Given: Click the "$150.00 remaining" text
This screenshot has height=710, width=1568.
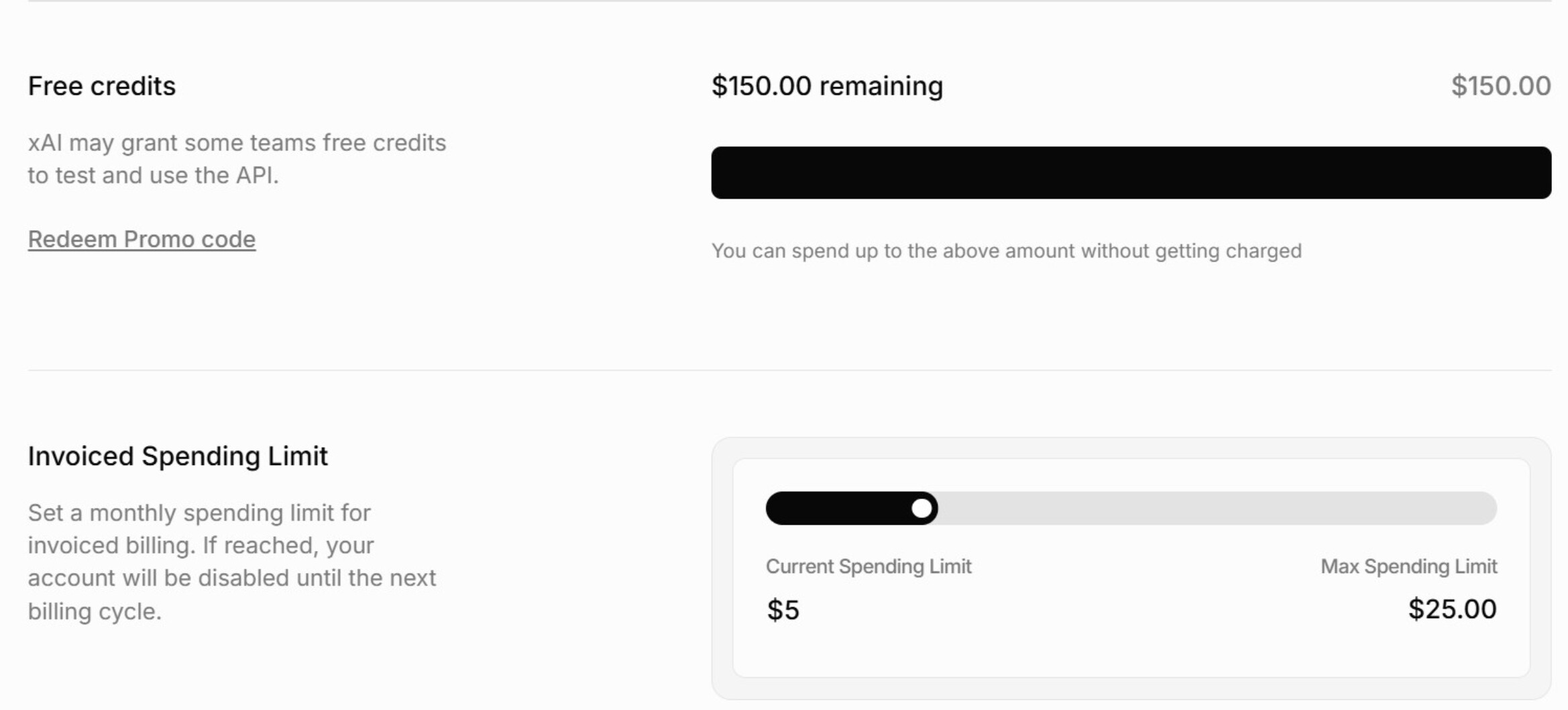Looking at the screenshot, I should pyautogui.click(x=827, y=87).
